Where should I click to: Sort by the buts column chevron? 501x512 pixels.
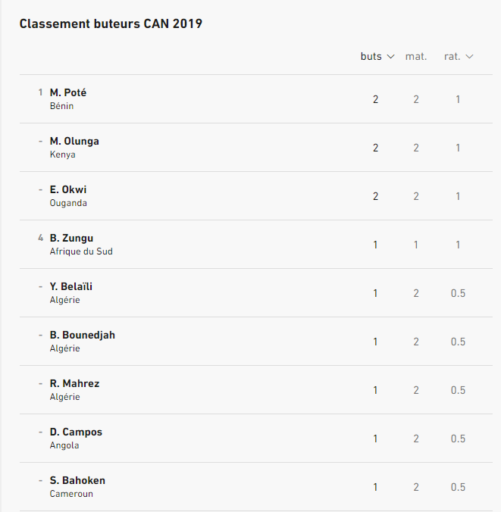(391, 57)
